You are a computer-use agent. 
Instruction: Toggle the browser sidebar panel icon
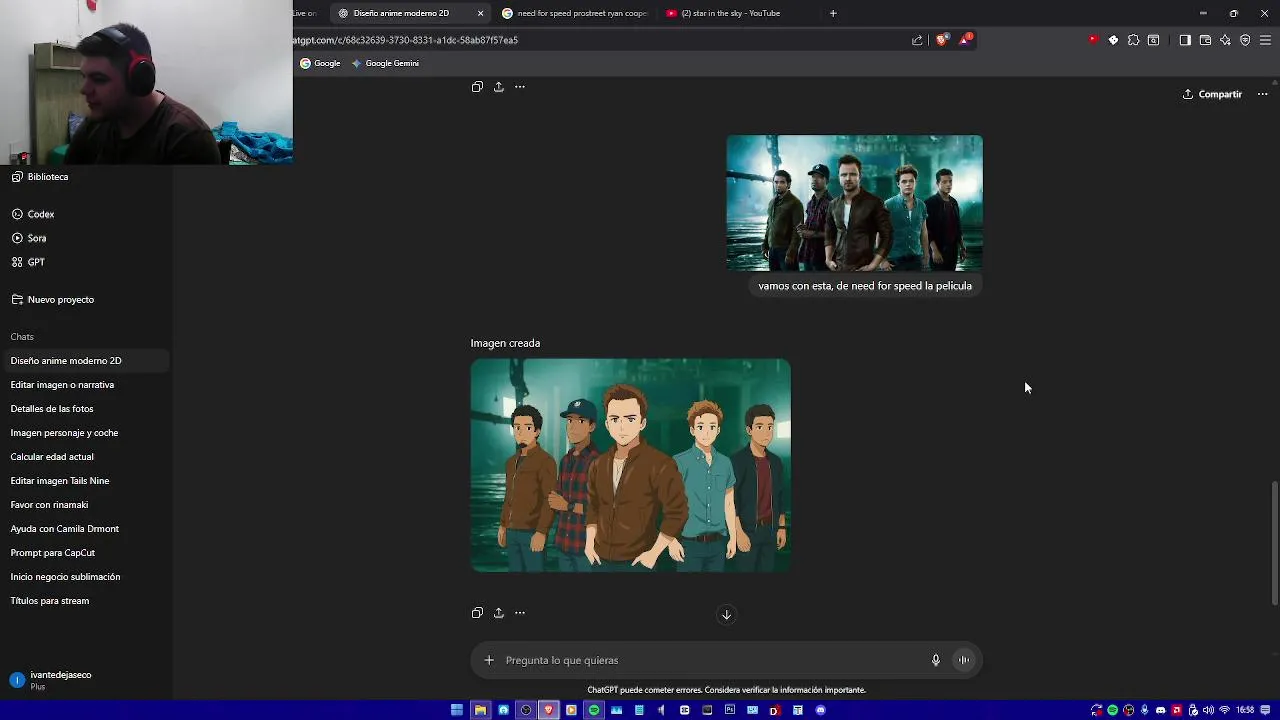click(x=1185, y=40)
